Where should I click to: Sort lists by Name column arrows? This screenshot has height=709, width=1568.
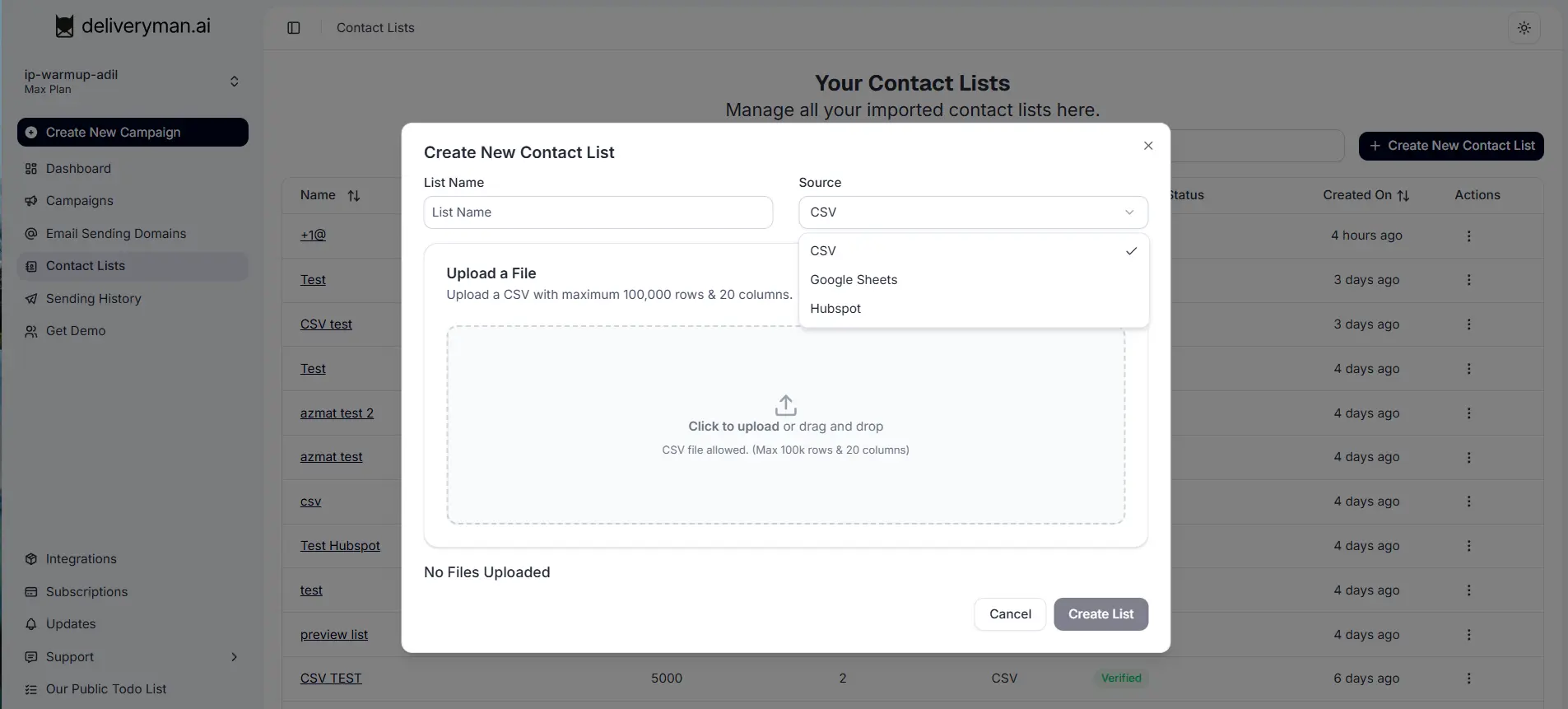click(354, 196)
